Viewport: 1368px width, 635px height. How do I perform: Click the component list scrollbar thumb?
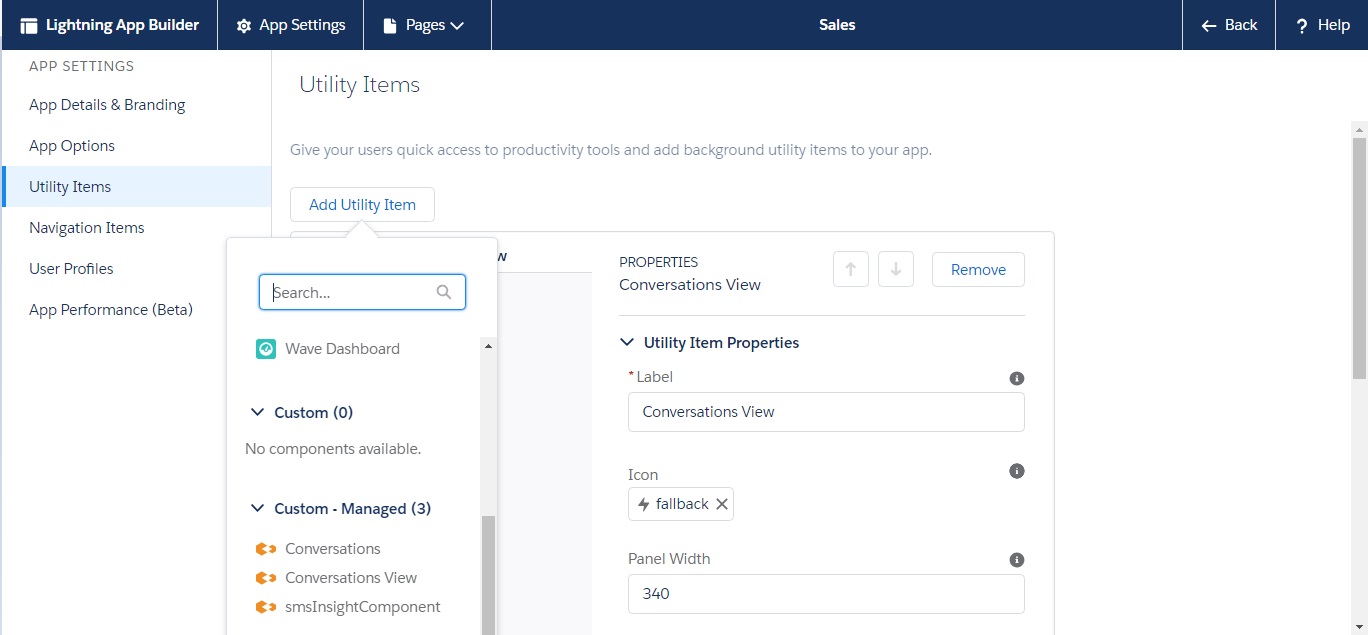point(488,575)
